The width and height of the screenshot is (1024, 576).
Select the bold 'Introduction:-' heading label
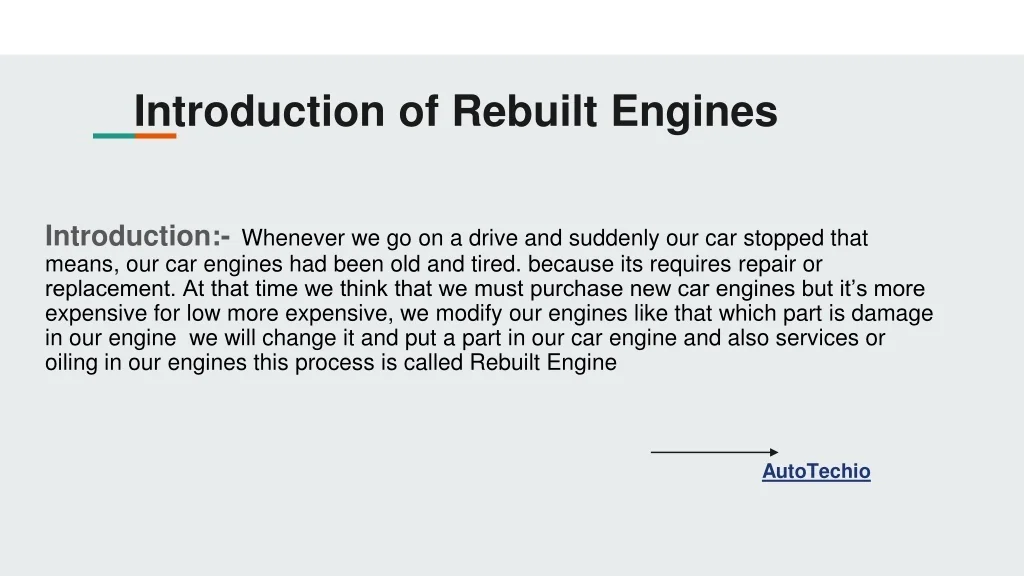coord(137,237)
